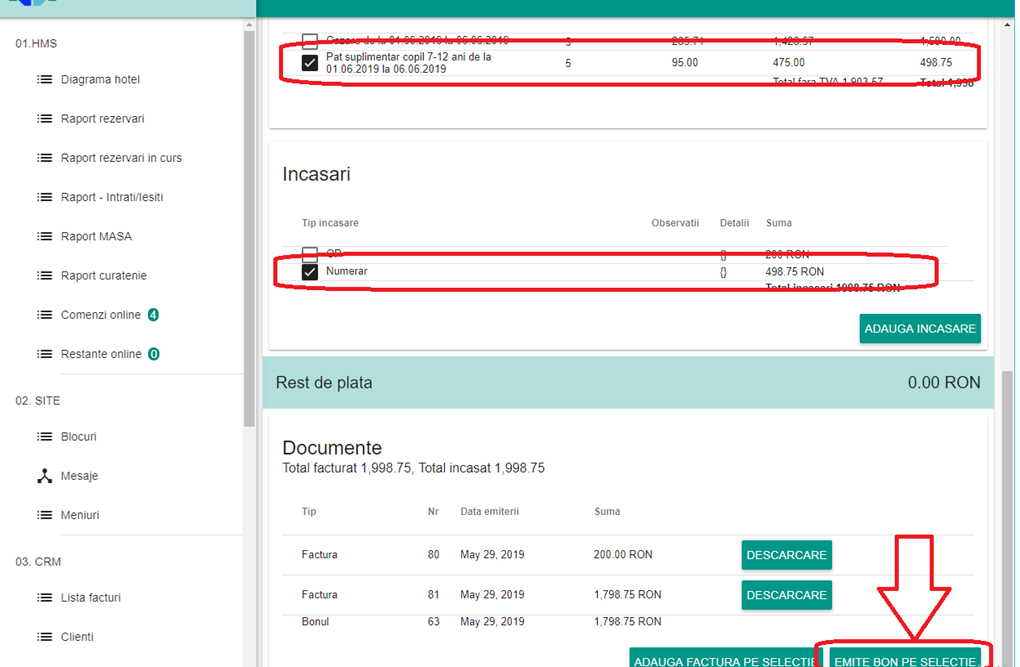
Task: Click the Data emiterii column header
Action: [x=489, y=511]
